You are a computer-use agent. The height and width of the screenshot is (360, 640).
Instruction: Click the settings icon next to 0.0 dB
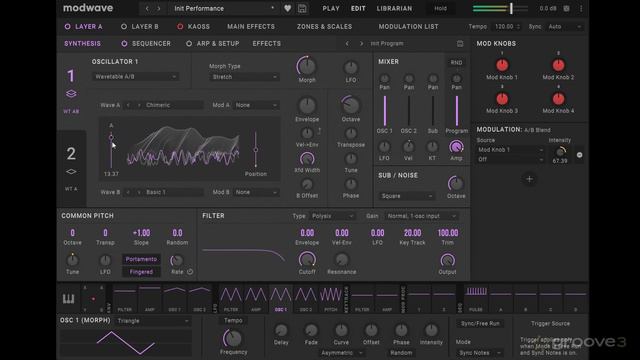pos(567,9)
